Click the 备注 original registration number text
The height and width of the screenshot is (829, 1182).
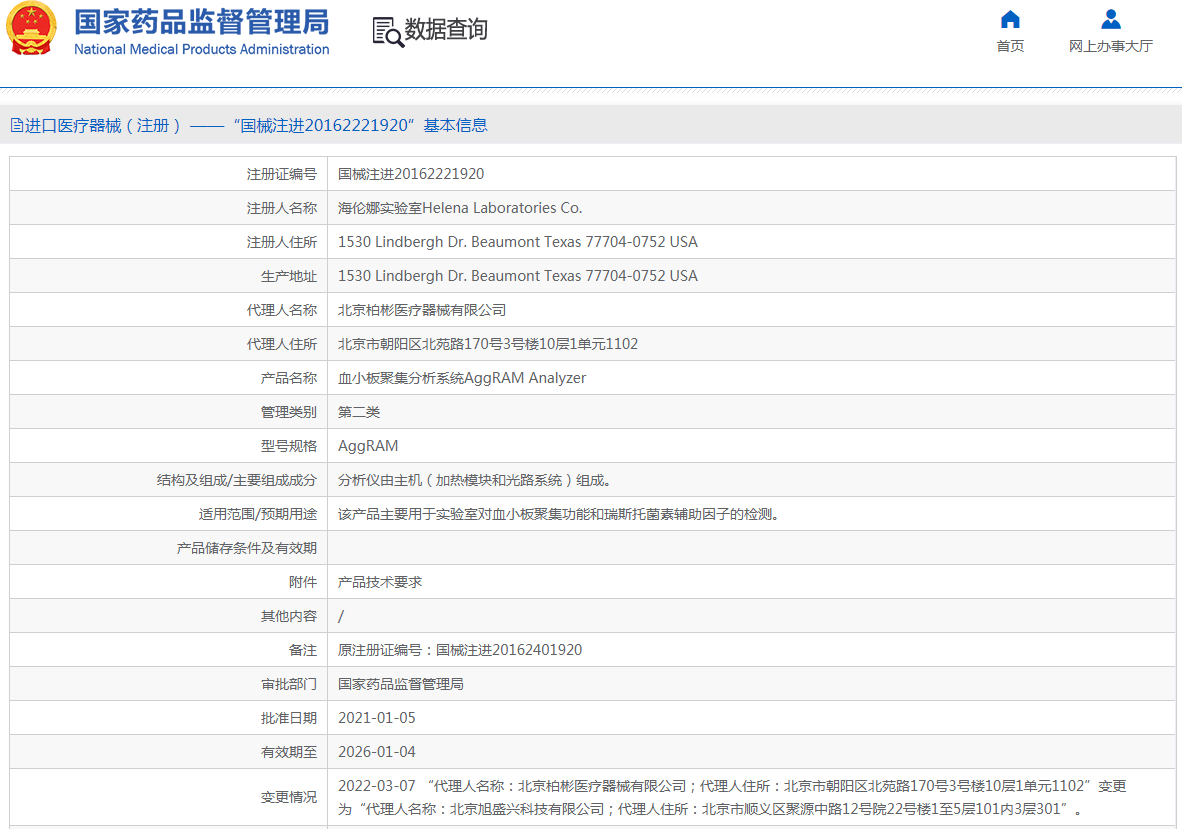[x=459, y=650]
